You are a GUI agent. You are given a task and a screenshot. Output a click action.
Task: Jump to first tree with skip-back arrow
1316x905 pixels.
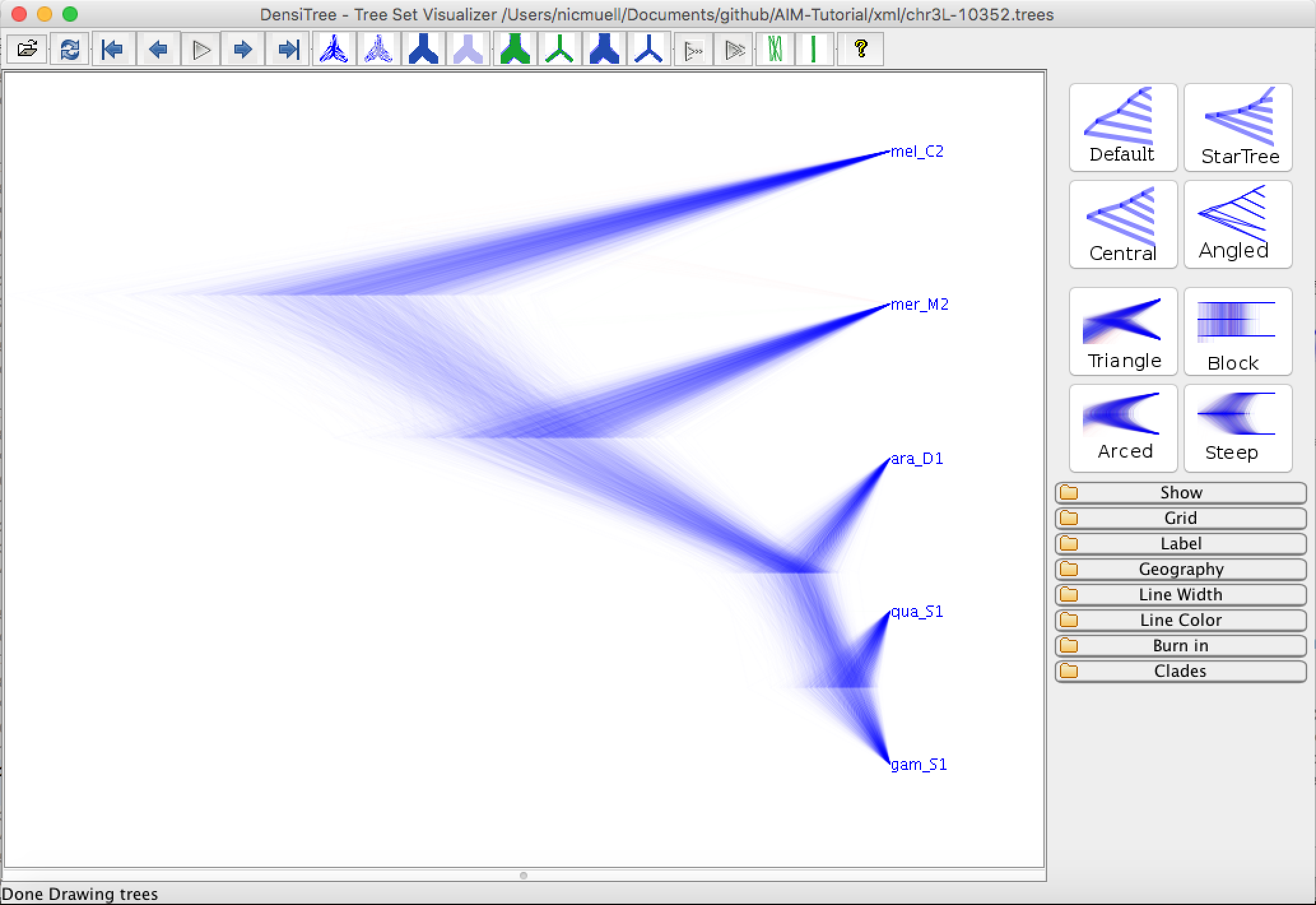(x=113, y=49)
